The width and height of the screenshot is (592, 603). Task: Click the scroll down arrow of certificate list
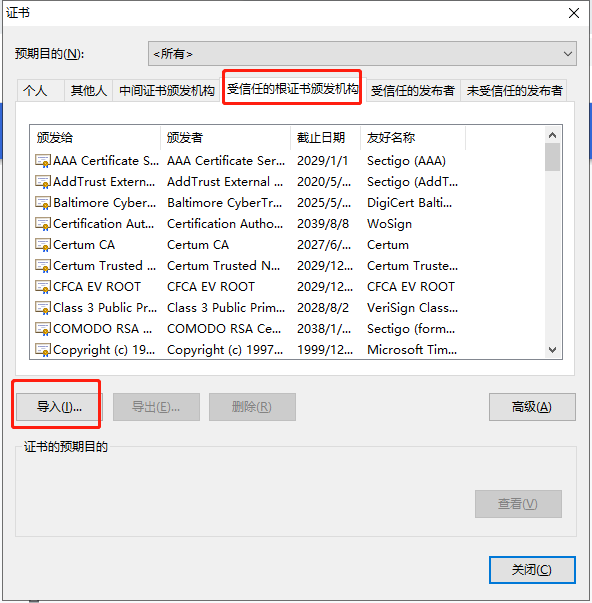tap(552, 350)
